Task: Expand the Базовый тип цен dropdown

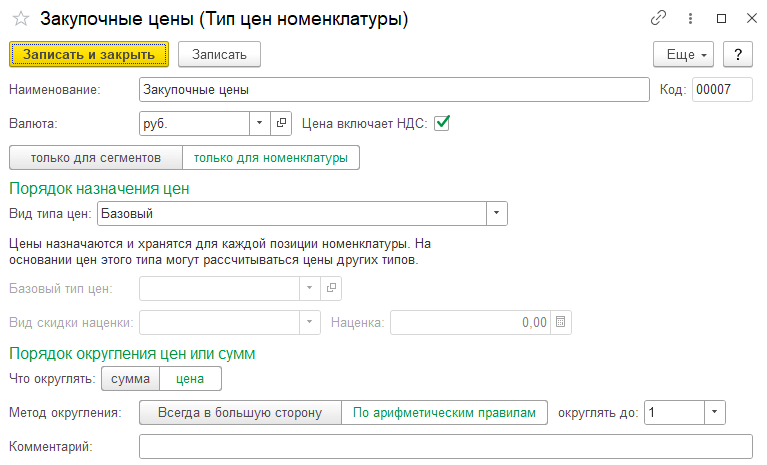Action: [310, 288]
